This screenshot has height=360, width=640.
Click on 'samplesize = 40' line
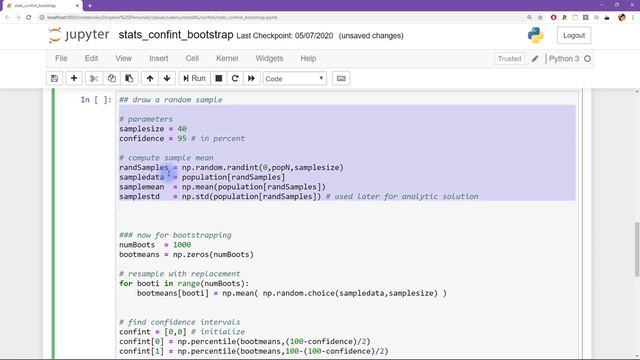pyautogui.click(x=153, y=129)
